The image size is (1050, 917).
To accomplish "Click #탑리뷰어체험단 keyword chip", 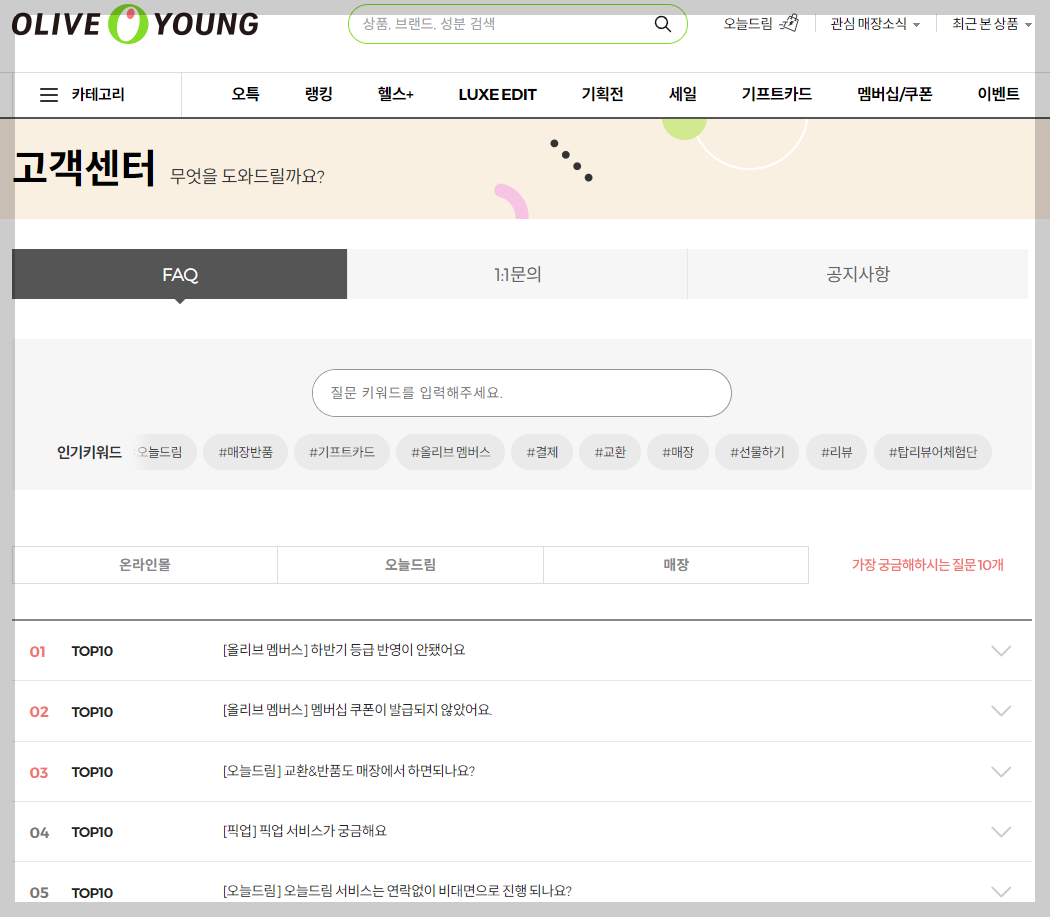I will 933,452.
